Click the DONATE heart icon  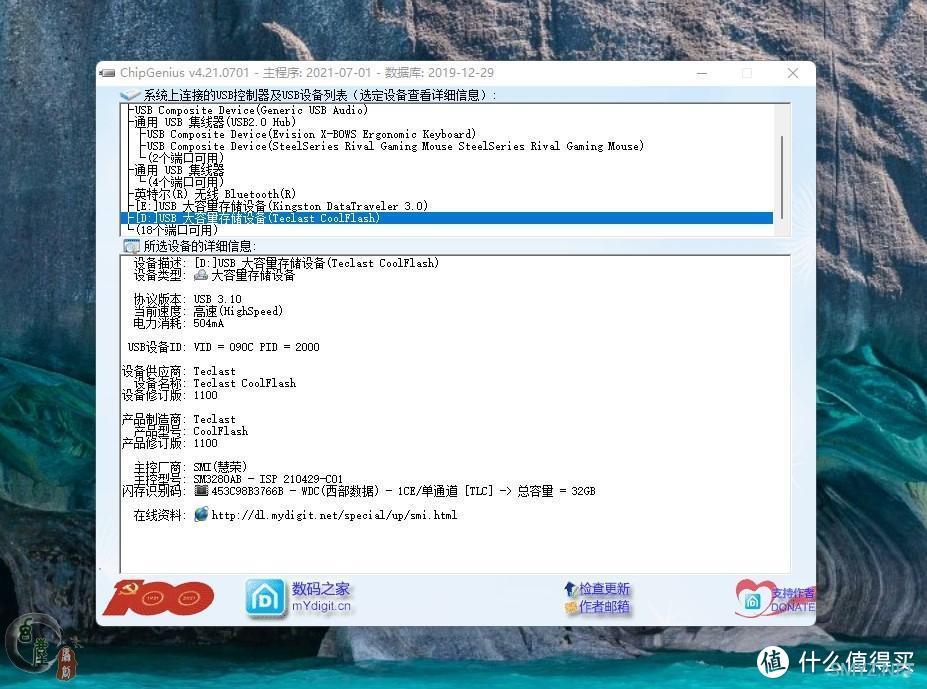point(751,599)
